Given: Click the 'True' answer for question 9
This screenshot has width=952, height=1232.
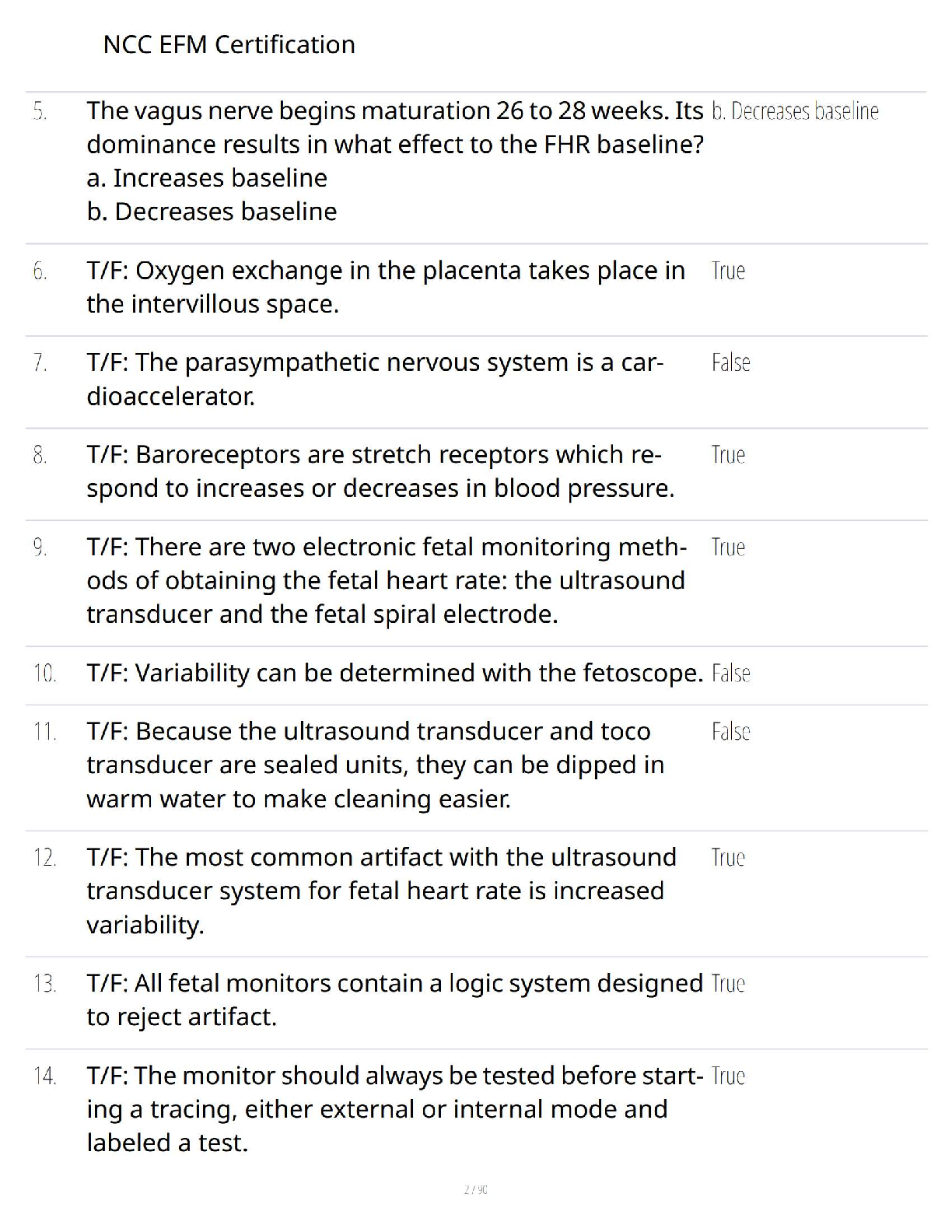Looking at the screenshot, I should pos(728,548).
